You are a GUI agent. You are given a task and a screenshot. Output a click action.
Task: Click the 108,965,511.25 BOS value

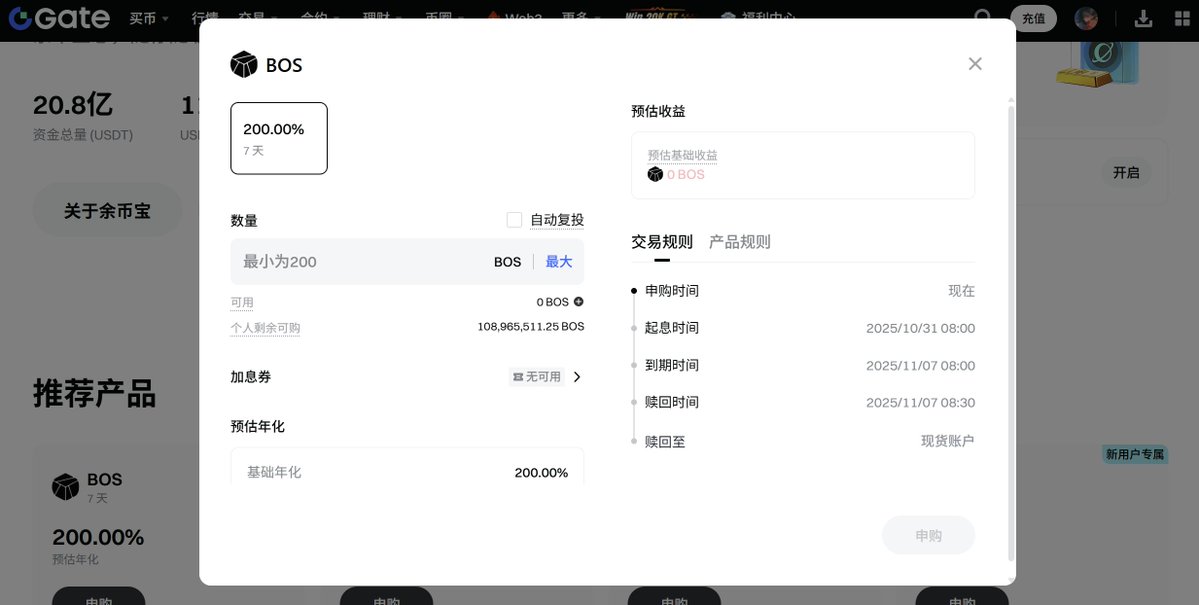point(531,327)
